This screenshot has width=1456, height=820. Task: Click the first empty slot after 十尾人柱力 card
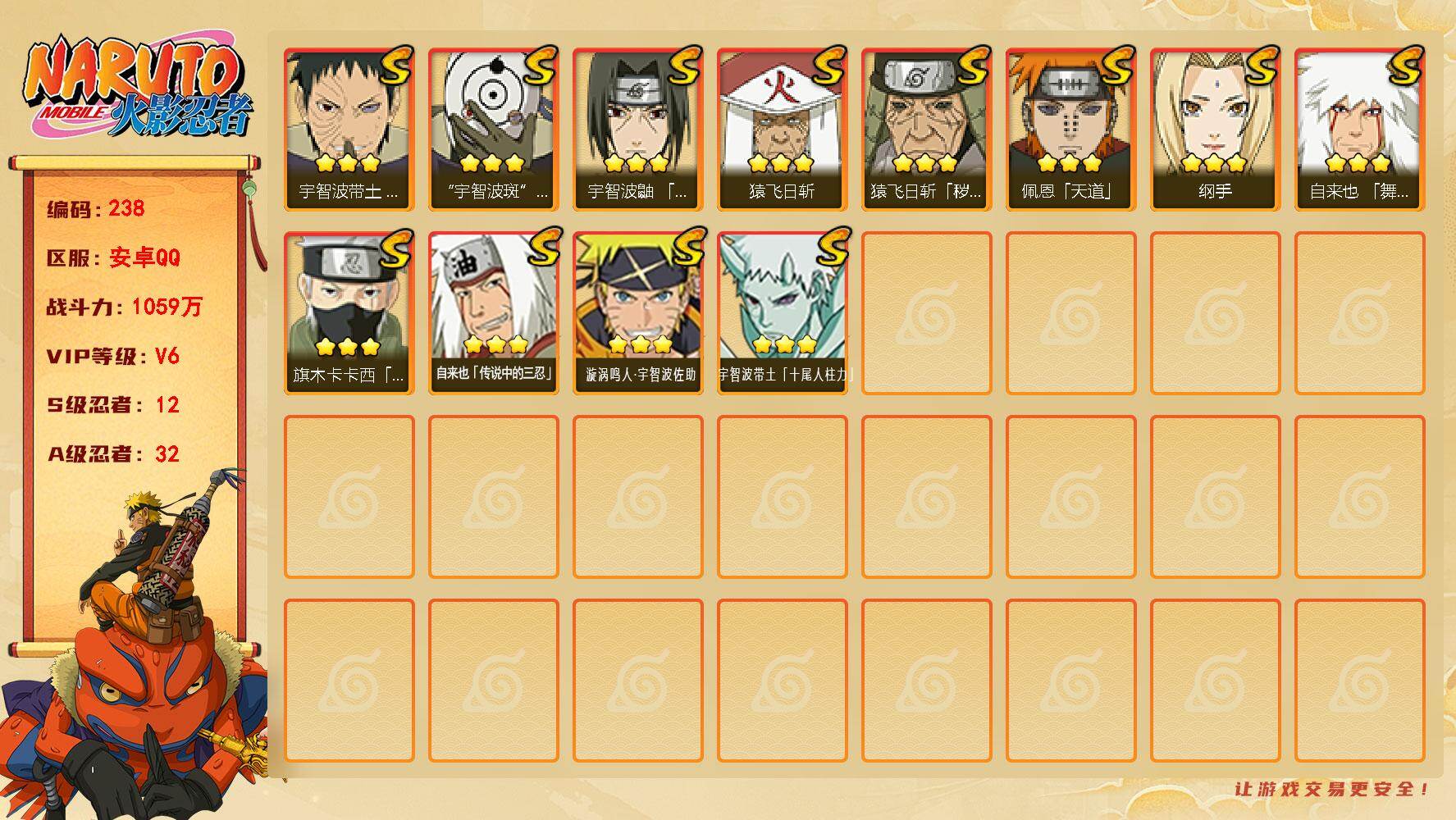point(926,313)
